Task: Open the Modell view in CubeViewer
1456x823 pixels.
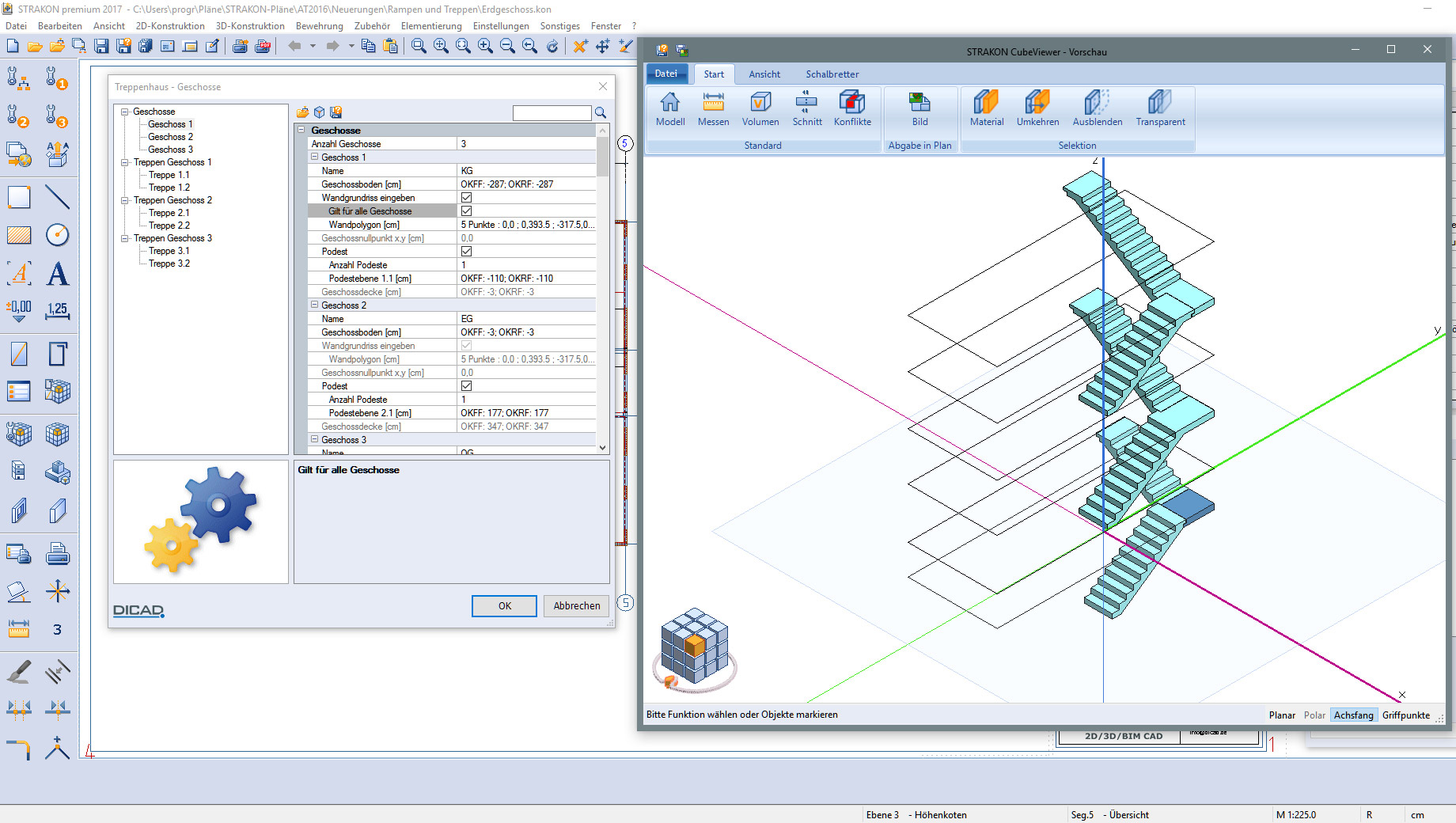Action: click(669, 108)
